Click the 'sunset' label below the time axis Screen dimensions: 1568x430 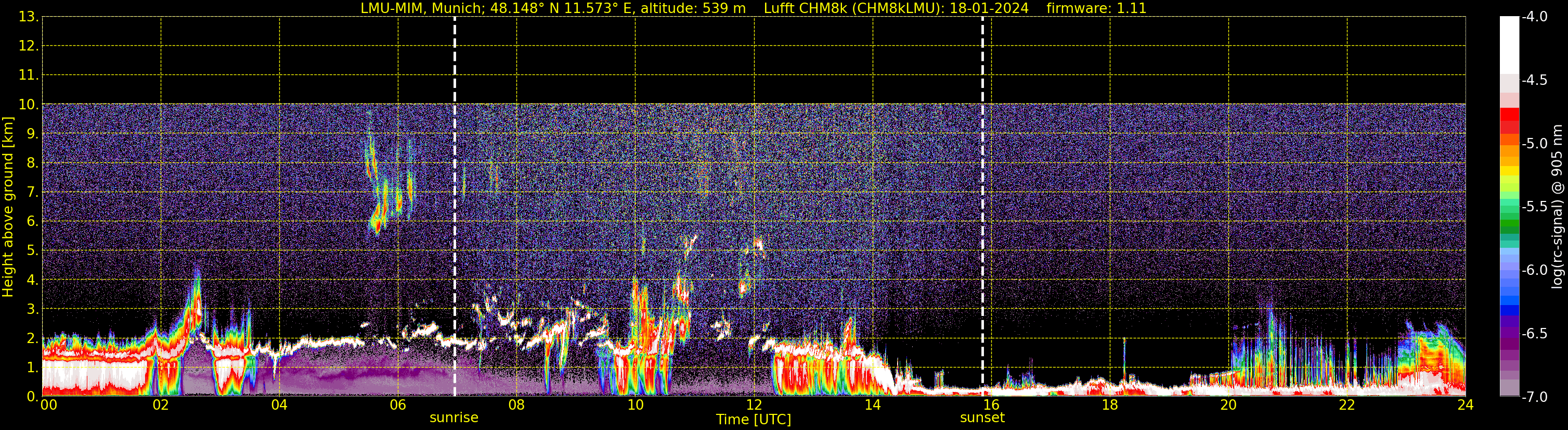[x=982, y=418]
